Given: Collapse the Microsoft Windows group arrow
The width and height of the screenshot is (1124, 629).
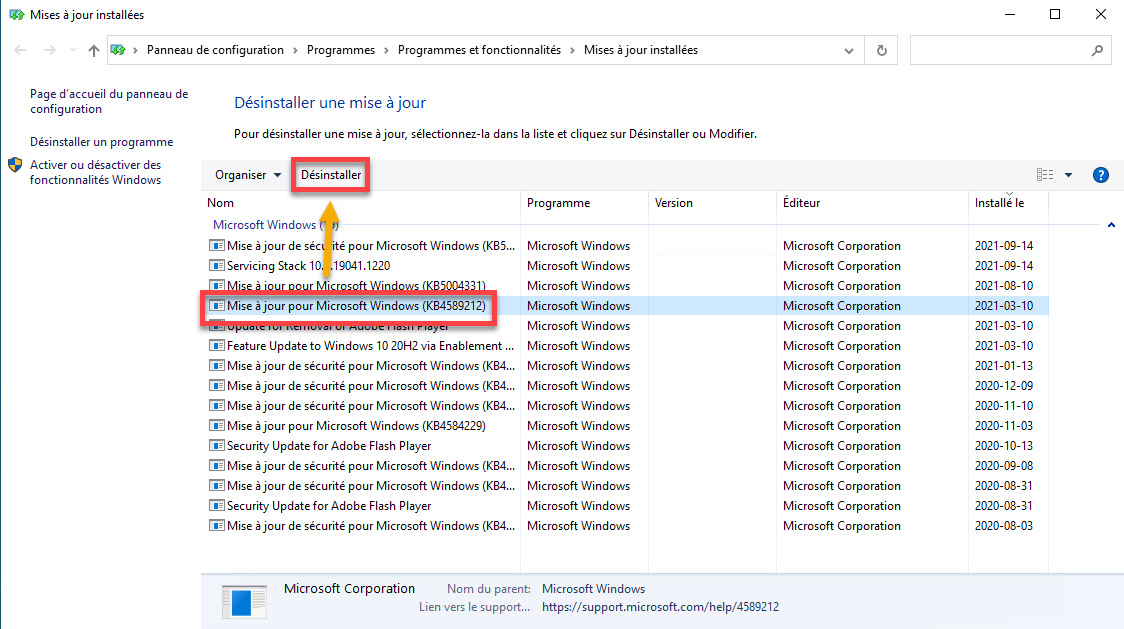Looking at the screenshot, I should click(1111, 225).
